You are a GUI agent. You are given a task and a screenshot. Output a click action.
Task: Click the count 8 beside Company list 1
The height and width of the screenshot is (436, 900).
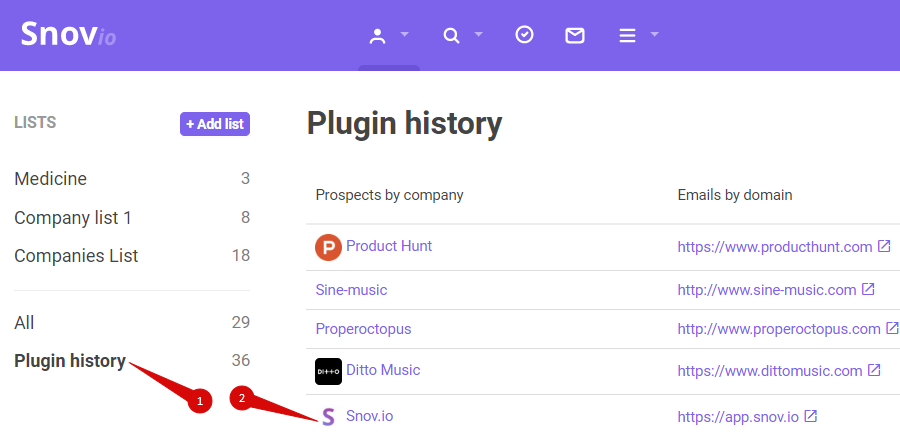(x=245, y=217)
